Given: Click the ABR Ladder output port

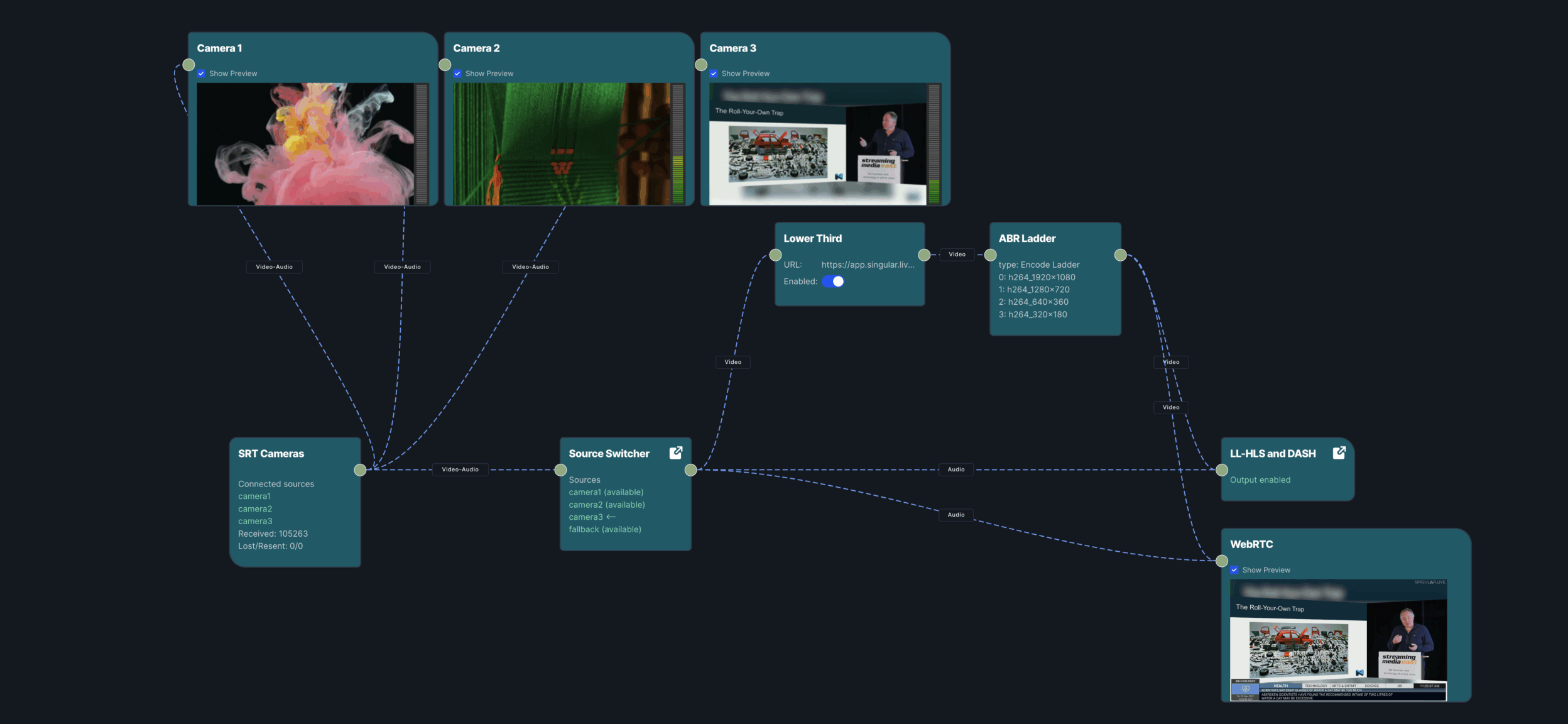Looking at the screenshot, I should (1120, 255).
